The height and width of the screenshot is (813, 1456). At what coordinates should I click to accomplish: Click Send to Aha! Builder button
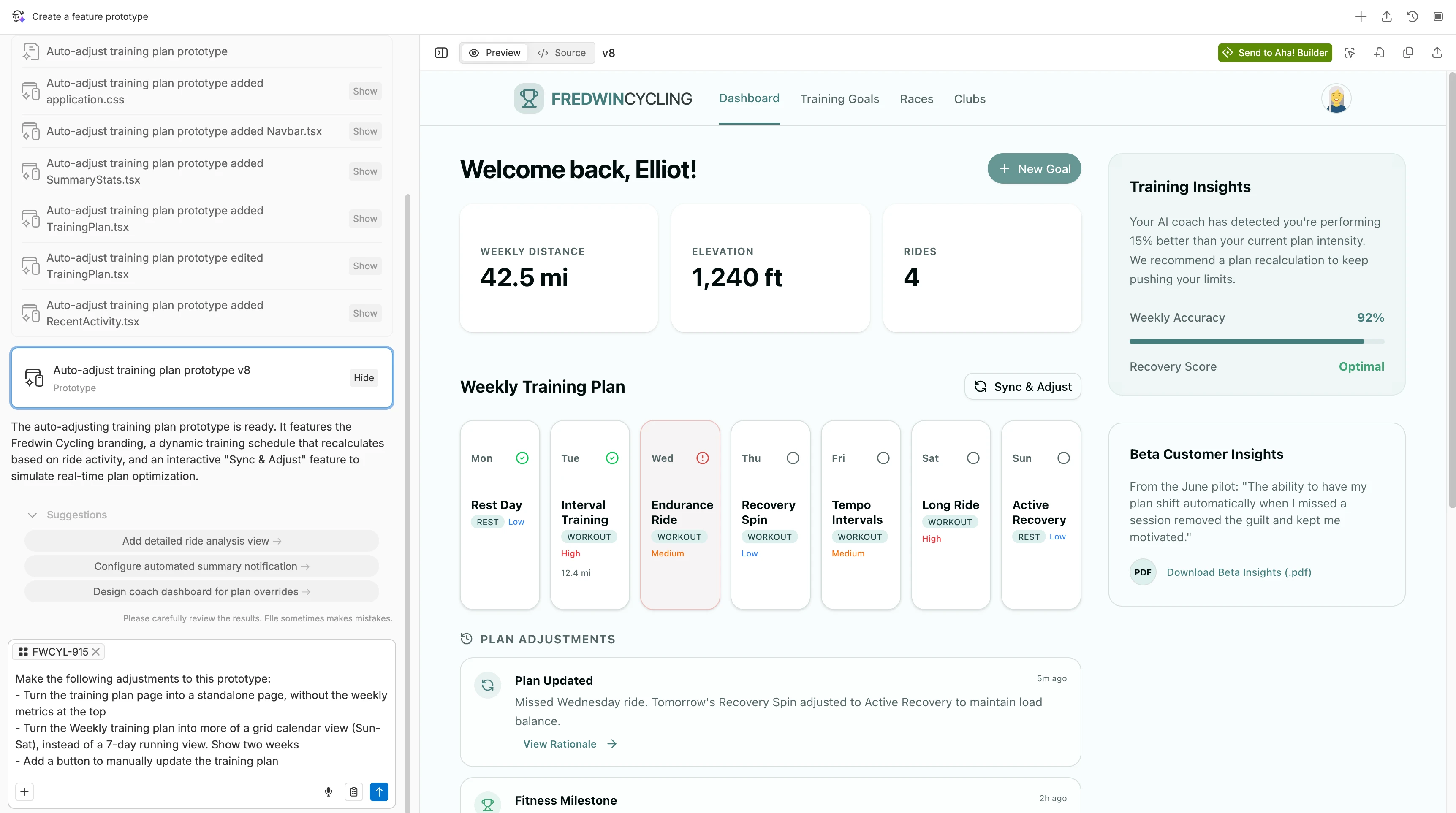pyautogui.click(x=1274, y=52)
